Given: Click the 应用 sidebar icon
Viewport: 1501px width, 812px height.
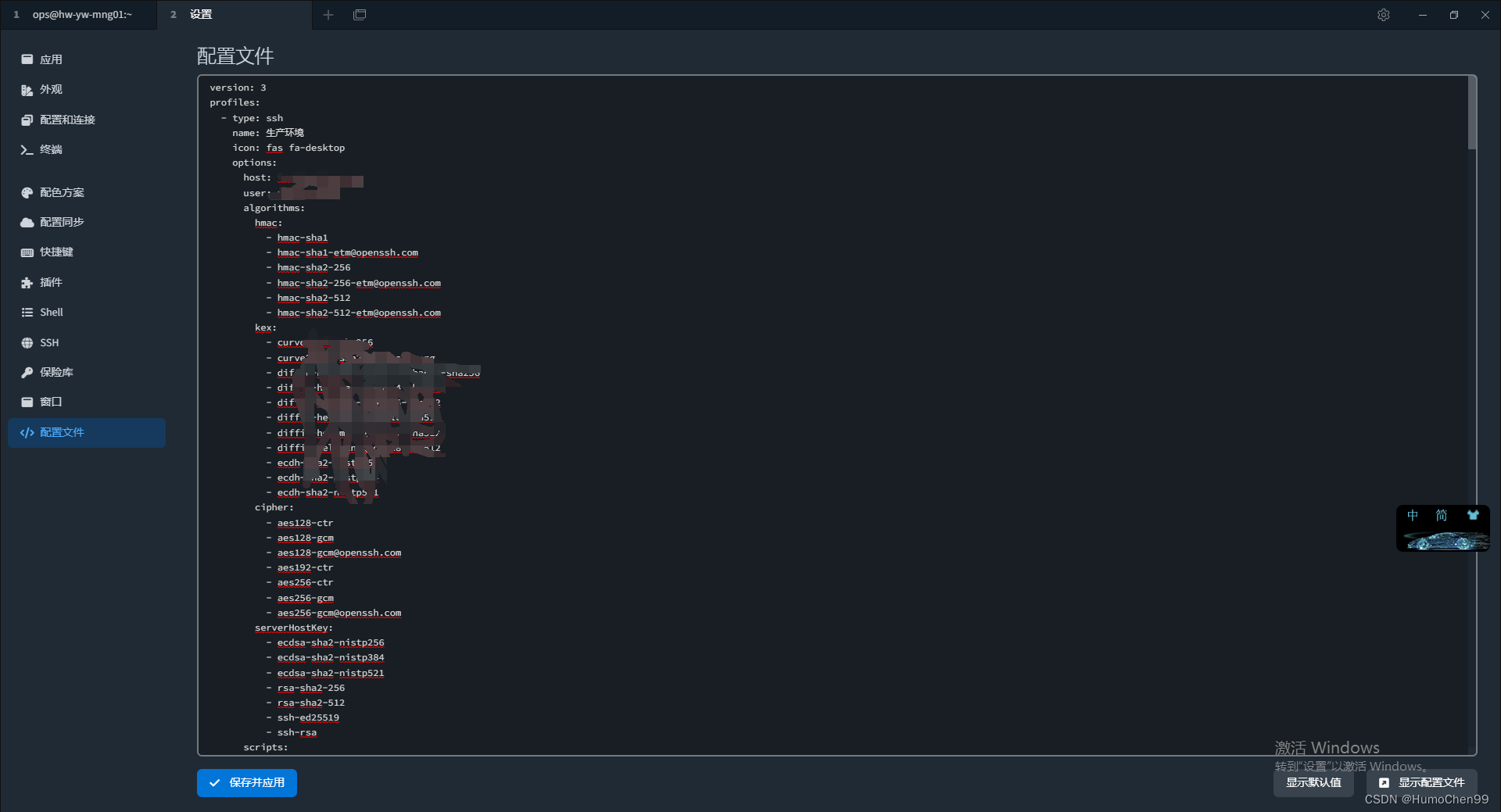Looking at the screenshot, I should click(27, 59).
